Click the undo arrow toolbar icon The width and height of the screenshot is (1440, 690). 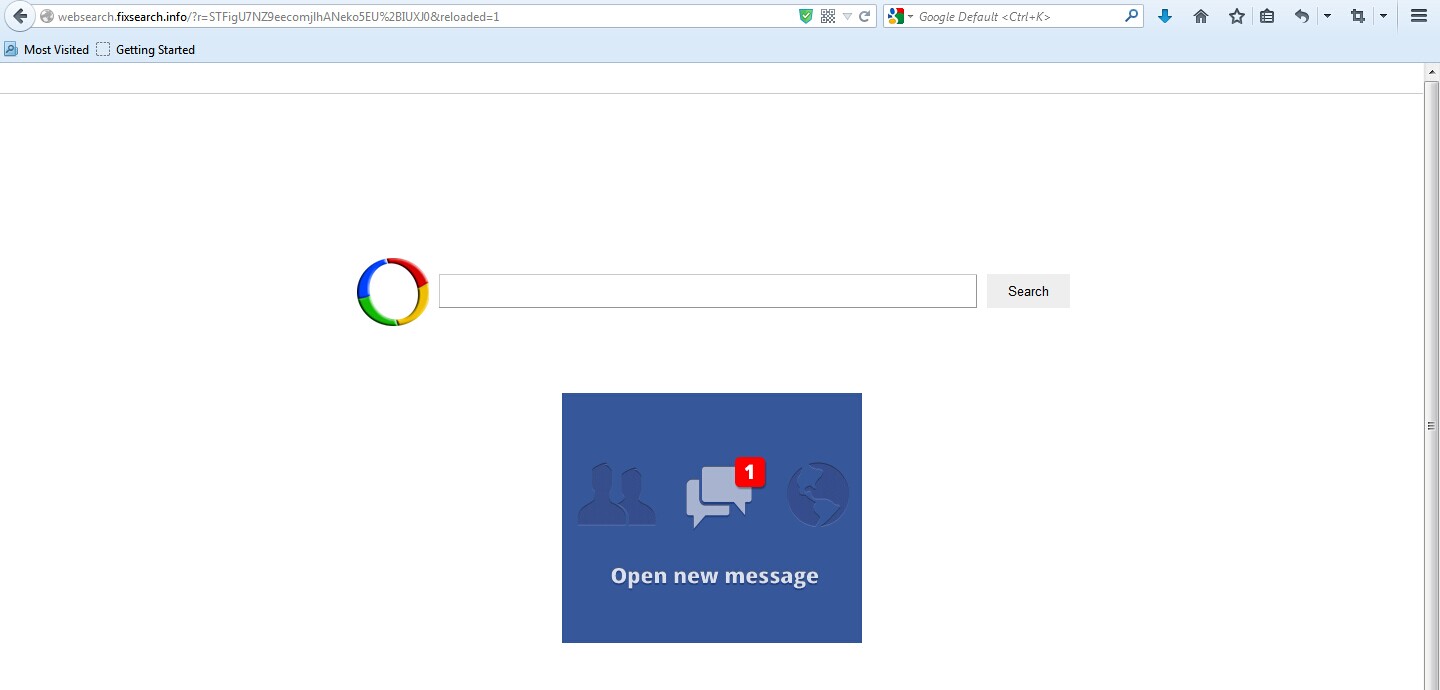click(x=1302, y=16)
